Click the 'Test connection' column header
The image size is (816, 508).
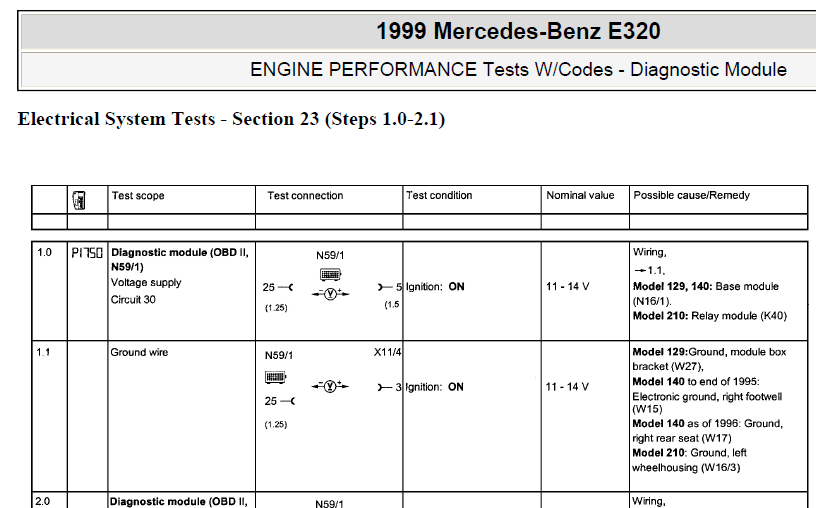click(x=305, y=196)
